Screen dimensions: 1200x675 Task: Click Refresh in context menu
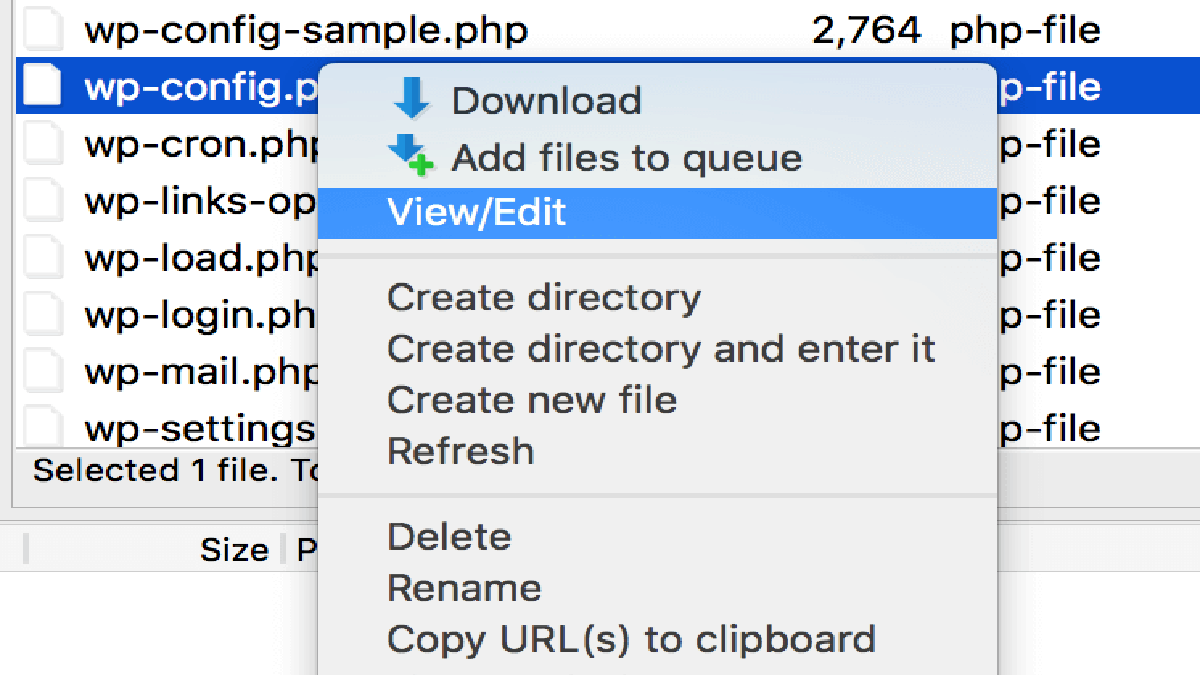(657, 451)
